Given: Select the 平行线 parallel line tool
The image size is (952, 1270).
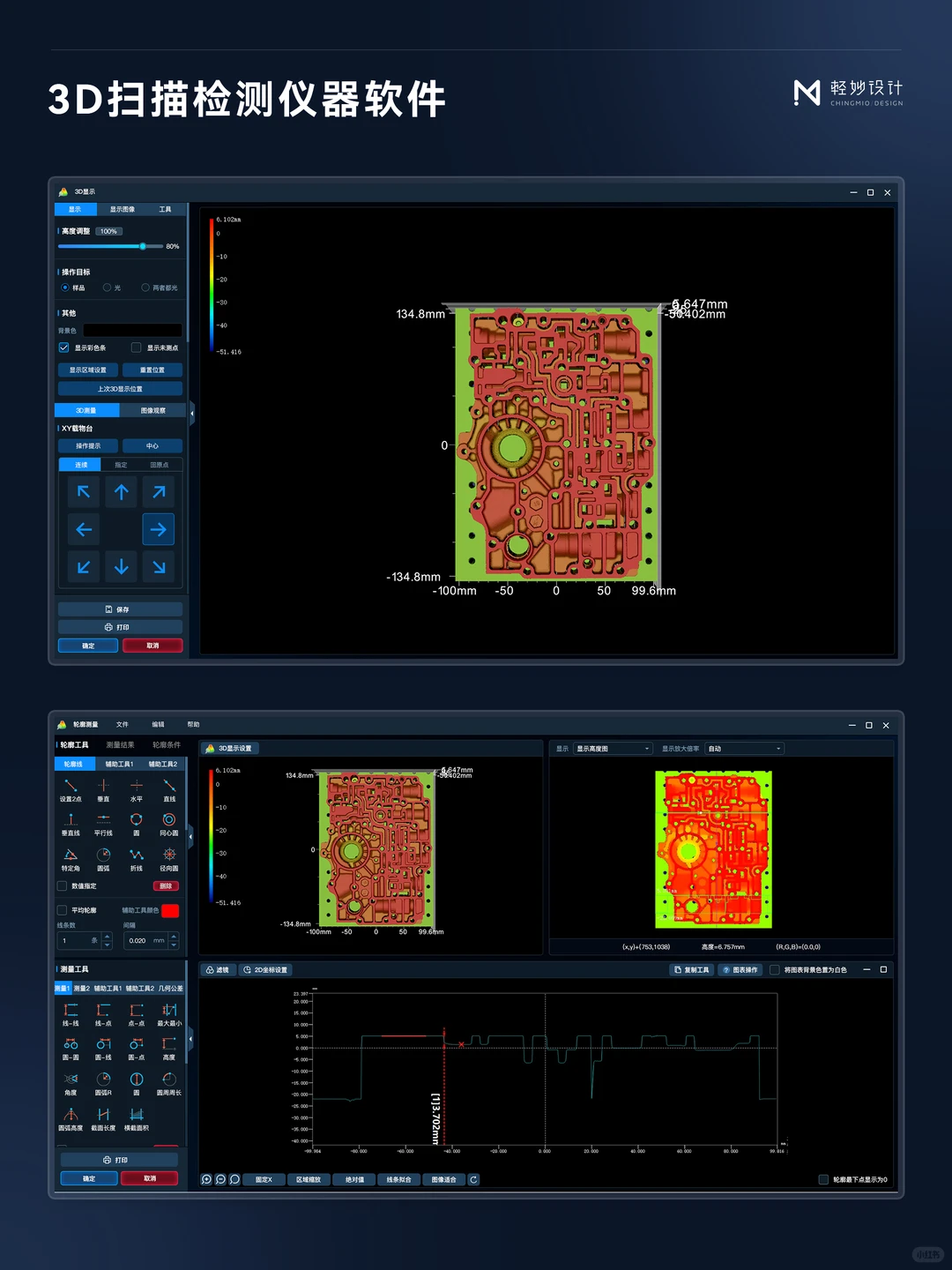Looking at the screenshot, I should (103, 824).
